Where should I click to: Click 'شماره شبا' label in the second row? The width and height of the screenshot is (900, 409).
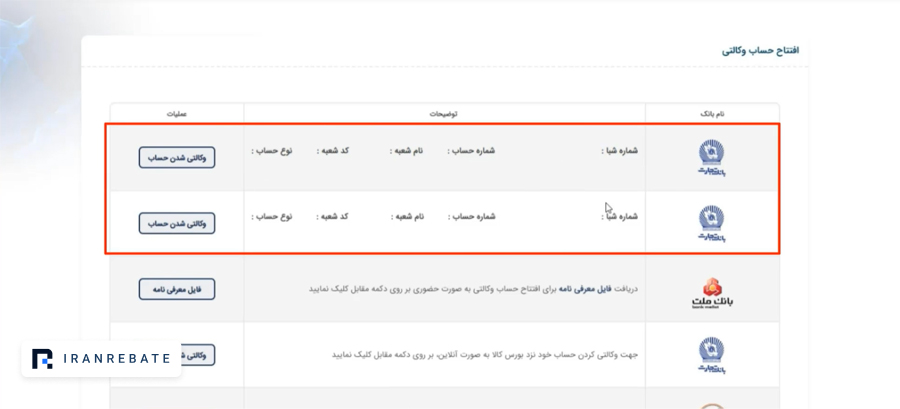(619, 217)
